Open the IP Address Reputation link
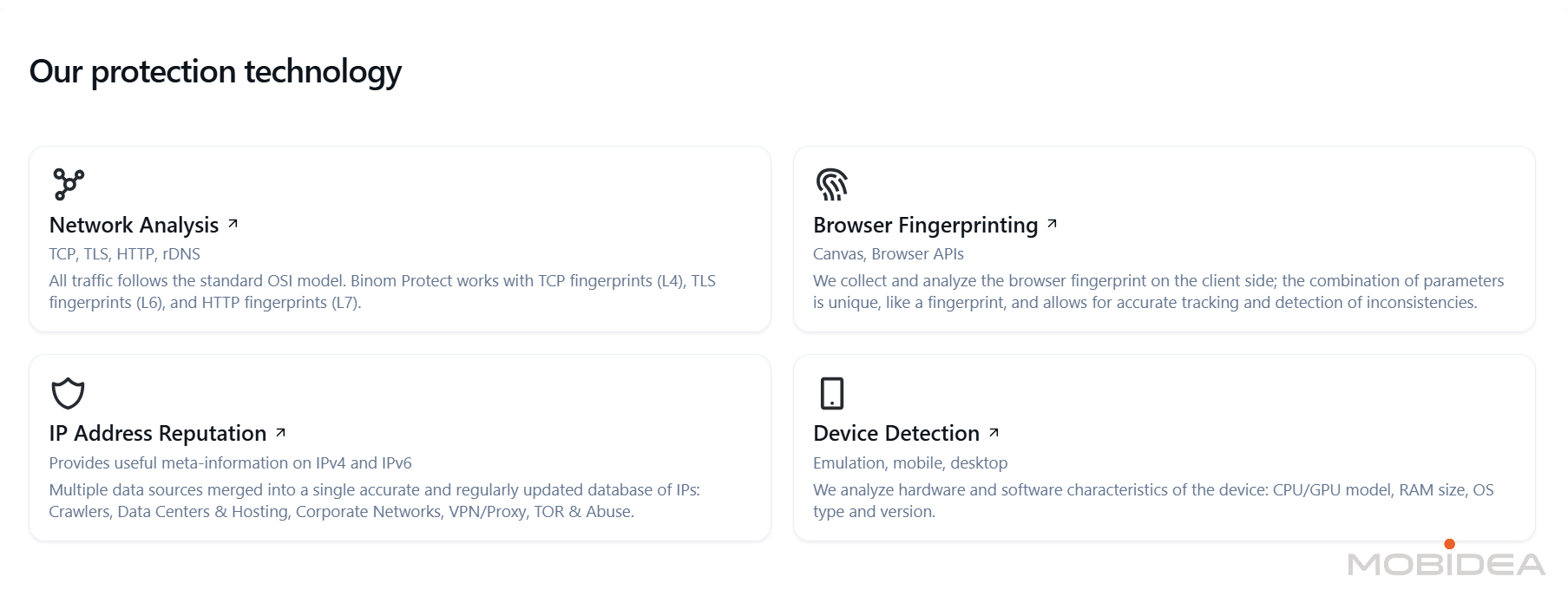This screenshot has height=590, width=1568. coord(157,434)
